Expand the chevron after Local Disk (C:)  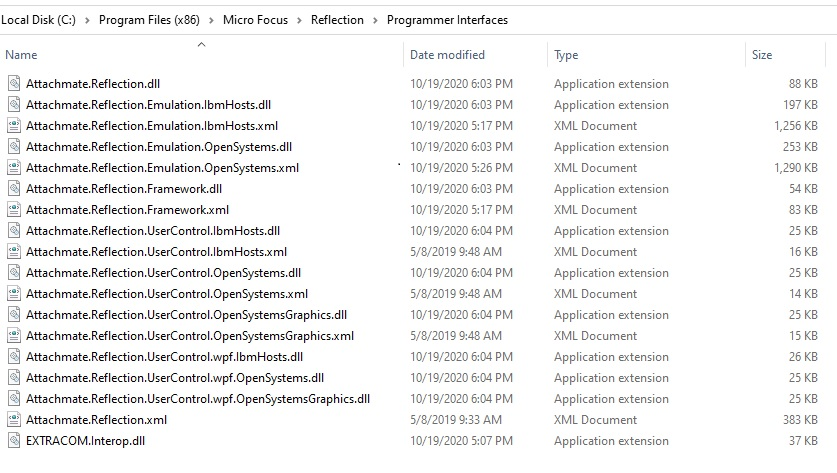pos(87,20)
